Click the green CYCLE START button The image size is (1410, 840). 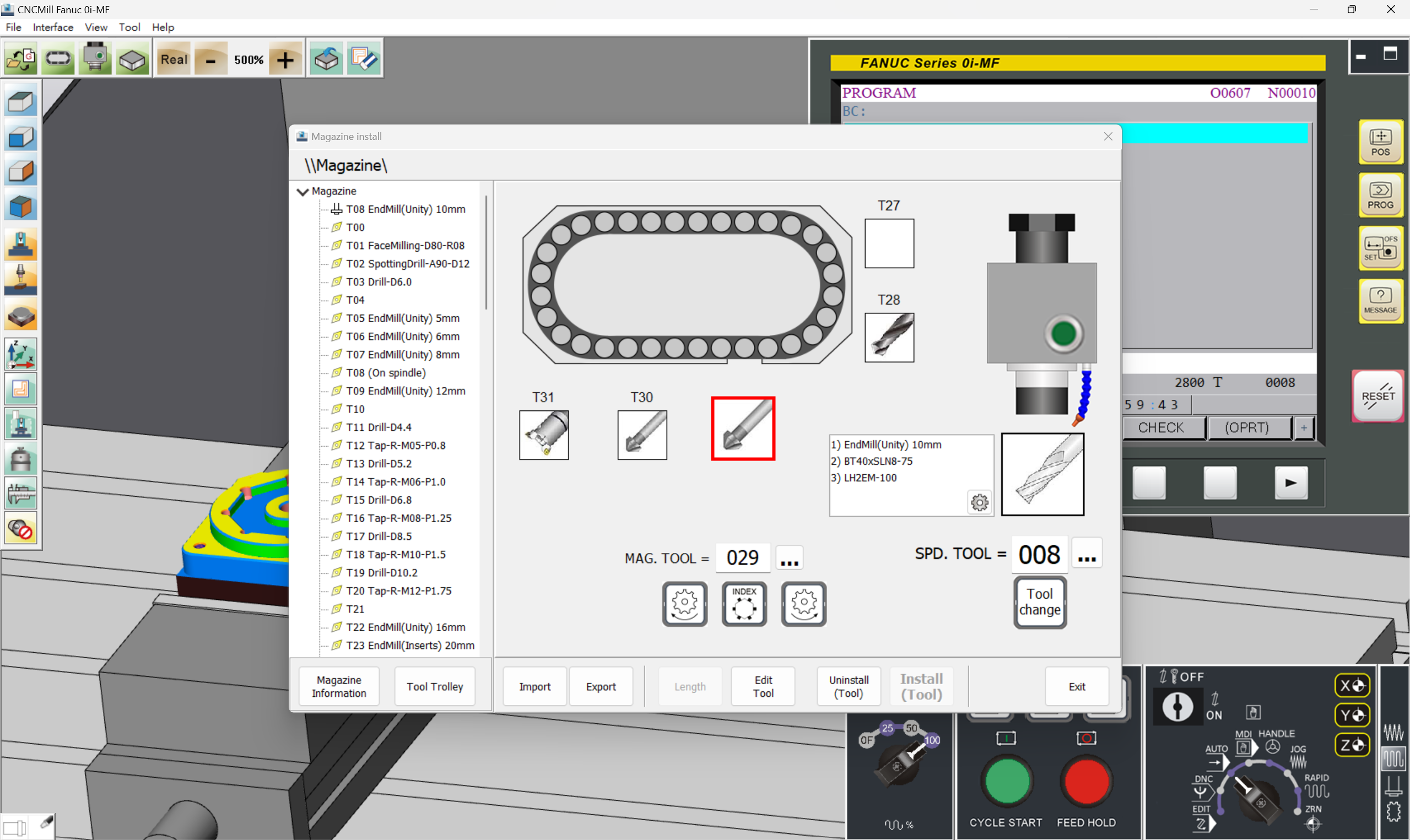[x=1007, y=781]
